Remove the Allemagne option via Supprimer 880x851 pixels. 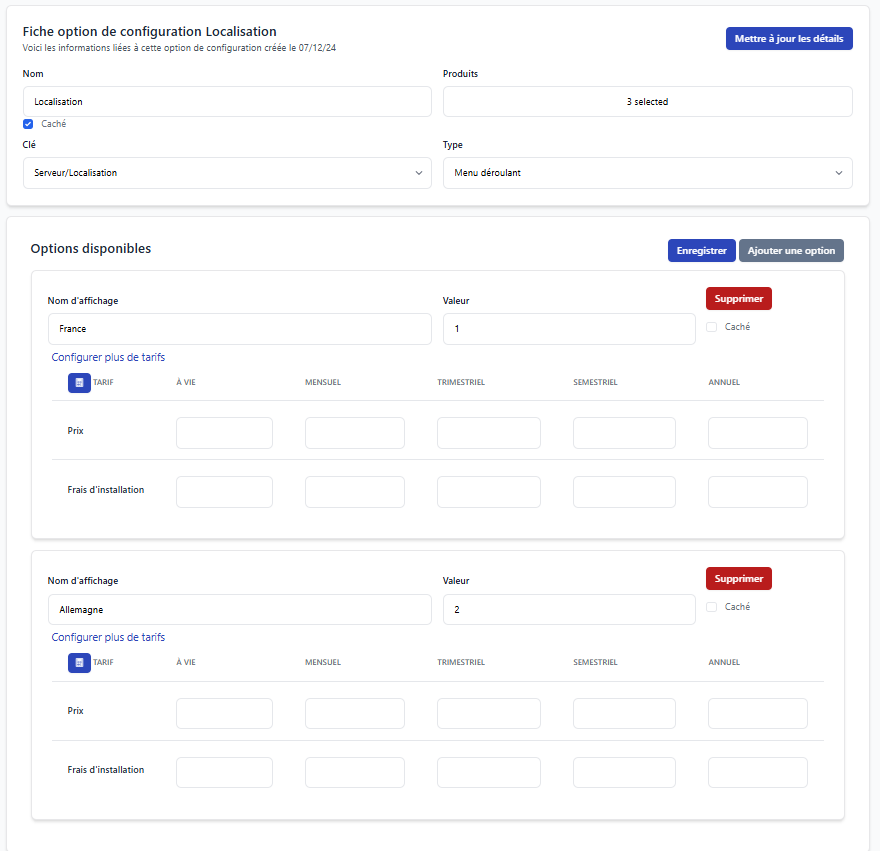[x=738, y=578]
